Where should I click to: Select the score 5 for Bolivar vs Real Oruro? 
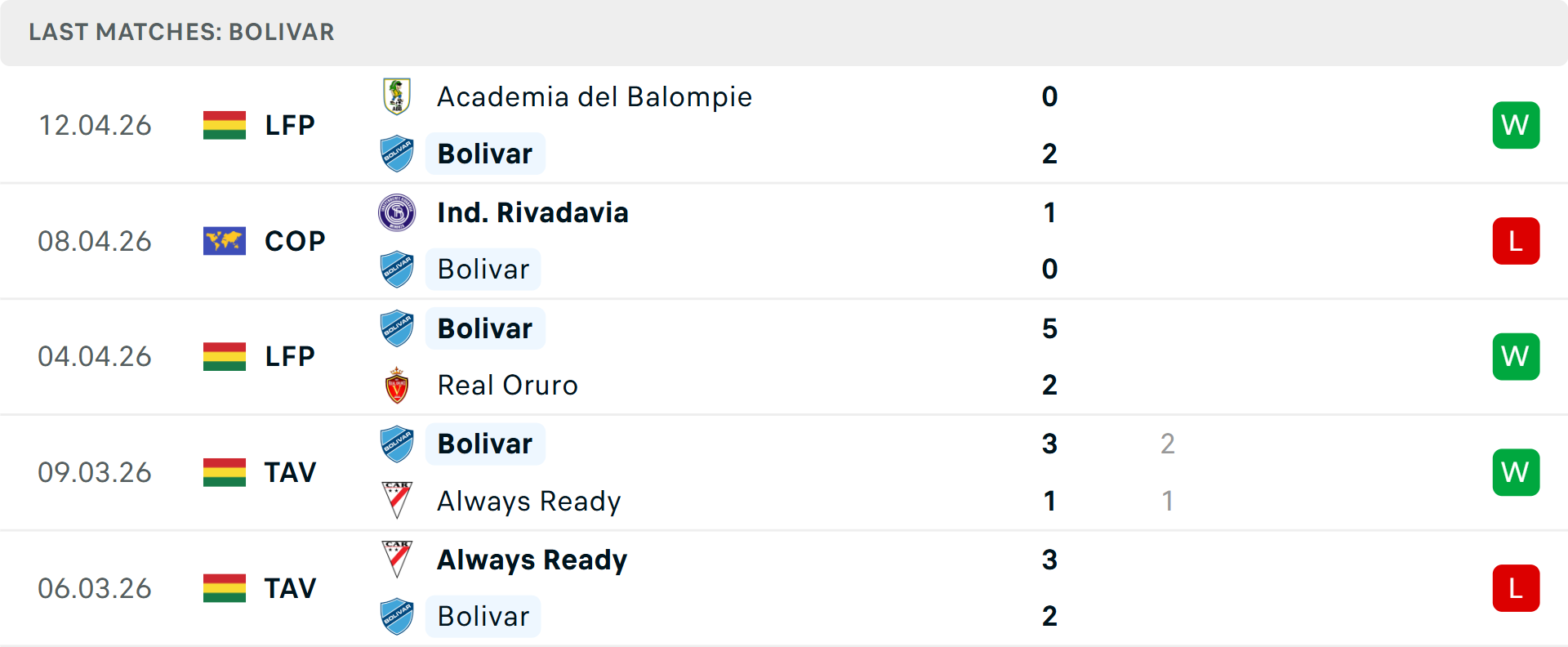pyautogui.click(x=1049, y=329)
